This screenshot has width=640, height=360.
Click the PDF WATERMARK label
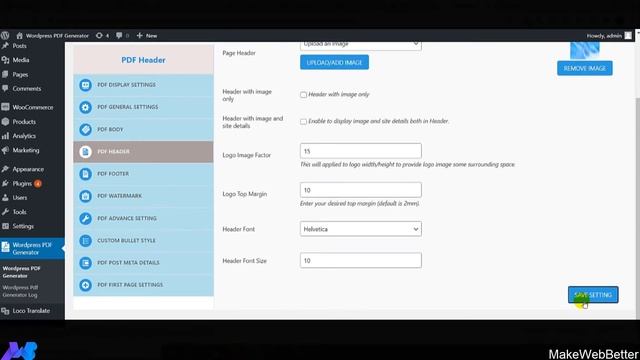pos(119,196)
